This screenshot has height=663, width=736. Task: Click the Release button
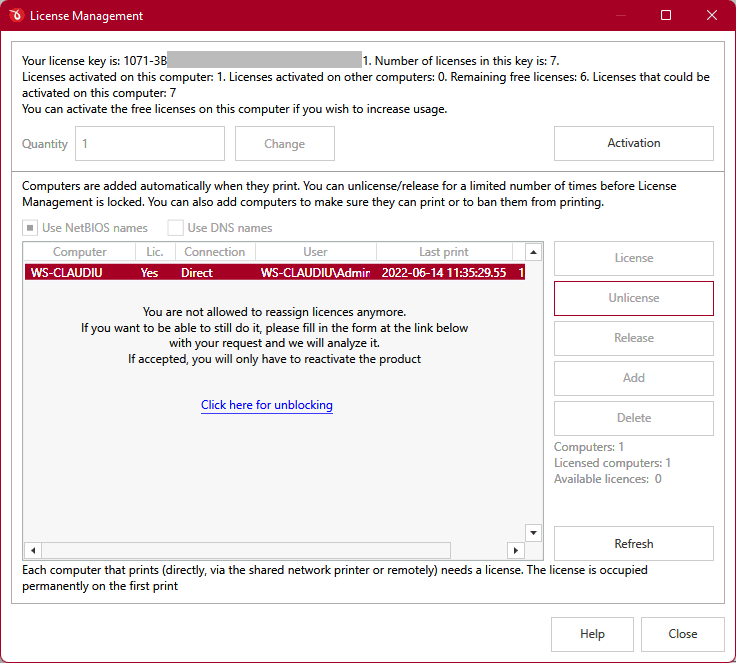tap(634, 338)
